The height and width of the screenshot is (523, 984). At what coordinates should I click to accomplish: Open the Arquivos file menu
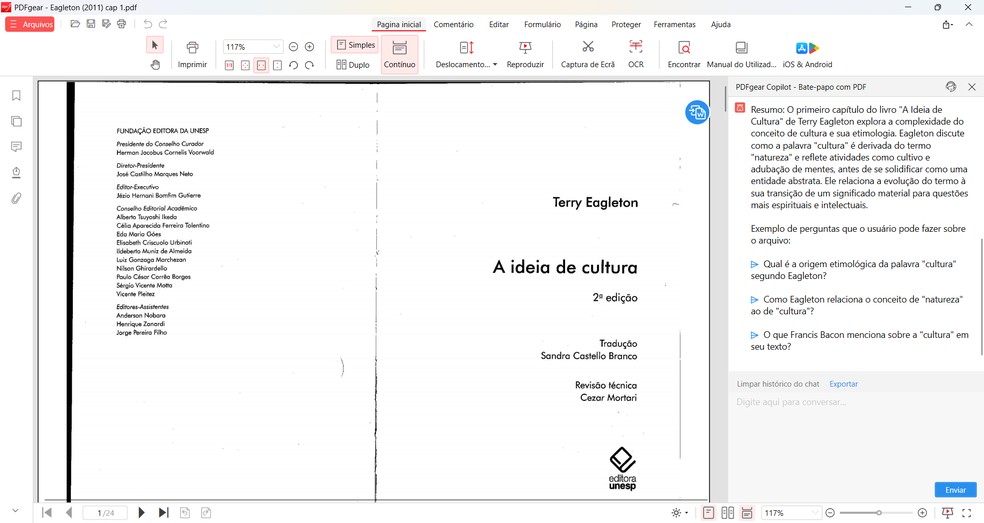(29, 24)
